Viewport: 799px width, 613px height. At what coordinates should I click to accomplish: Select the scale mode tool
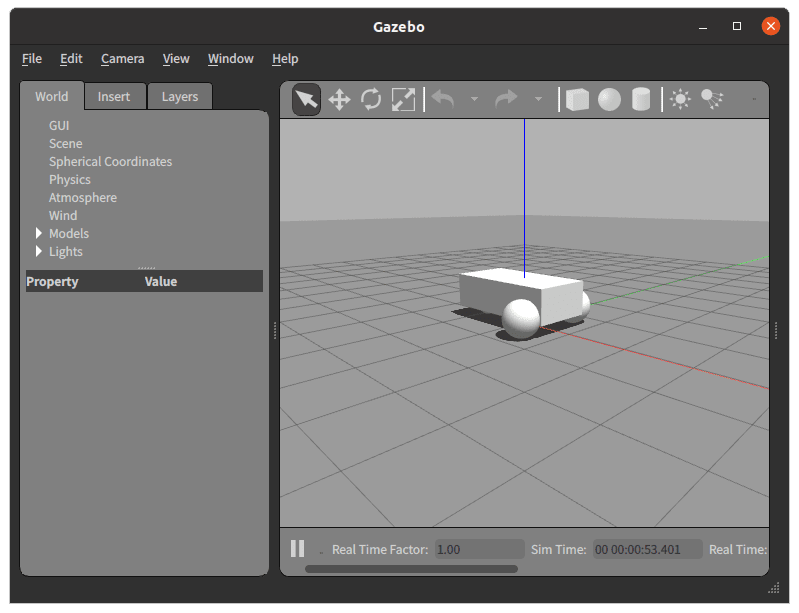(x=403, y=99)
